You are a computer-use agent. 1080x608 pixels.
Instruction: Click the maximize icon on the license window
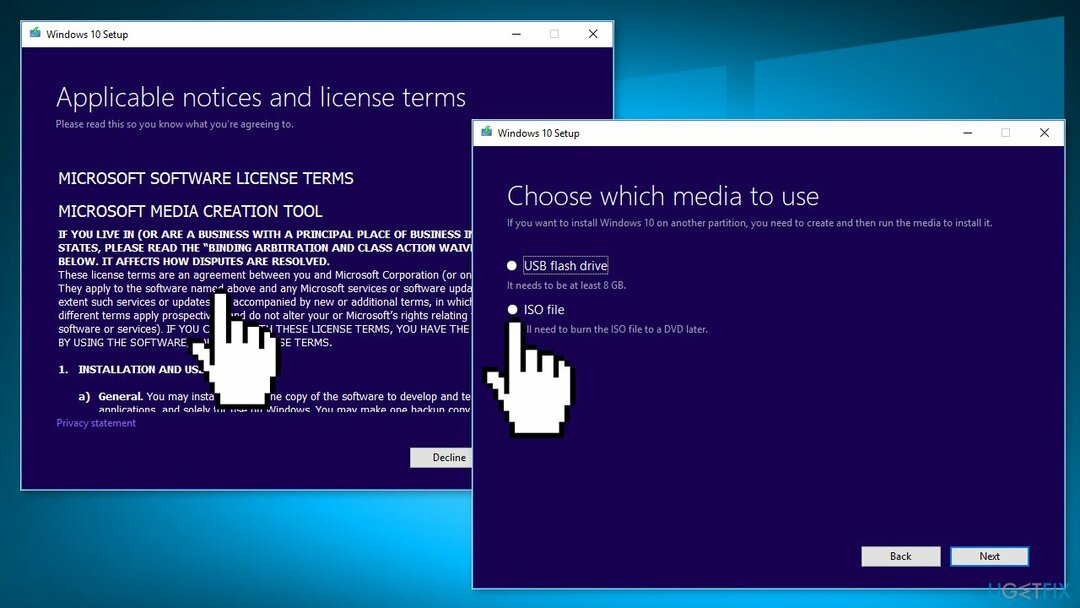(x=554, y=34)
